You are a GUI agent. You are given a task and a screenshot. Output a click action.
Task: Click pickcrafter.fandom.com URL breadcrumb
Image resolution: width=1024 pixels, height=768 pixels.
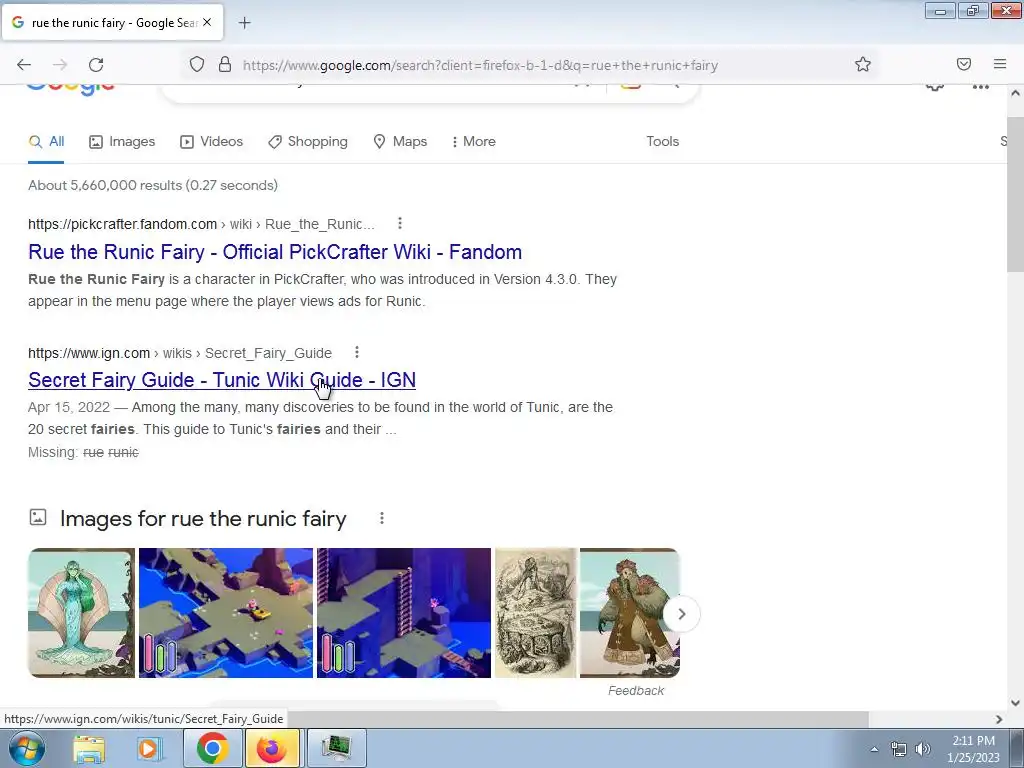[201, 225]
